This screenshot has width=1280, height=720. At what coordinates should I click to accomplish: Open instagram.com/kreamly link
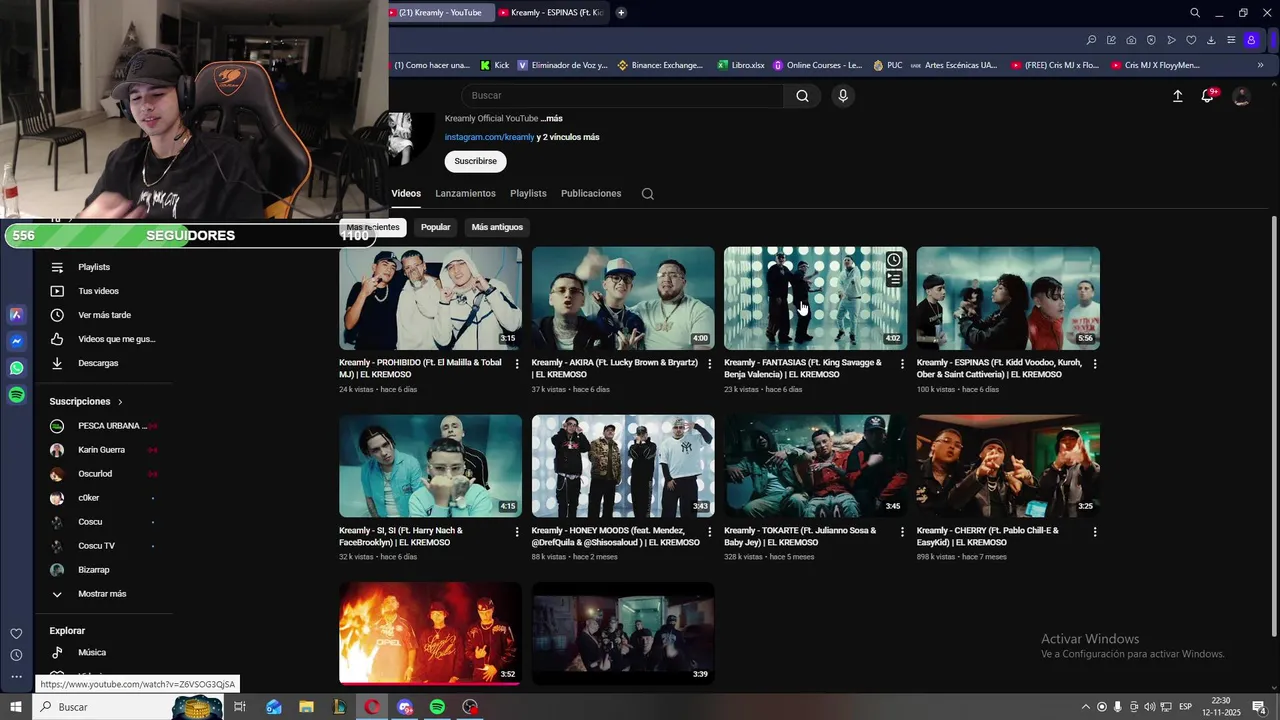(x=490, y=137)
